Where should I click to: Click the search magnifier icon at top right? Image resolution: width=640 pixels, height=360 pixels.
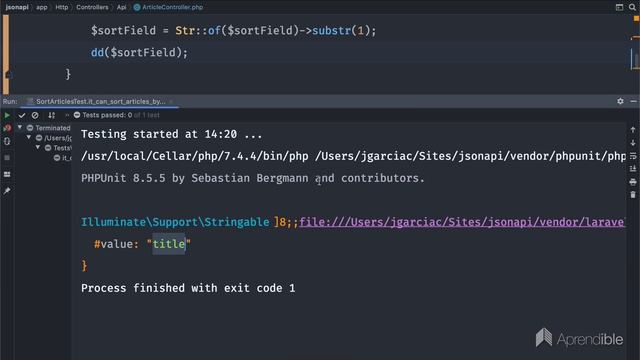point(632,7)
